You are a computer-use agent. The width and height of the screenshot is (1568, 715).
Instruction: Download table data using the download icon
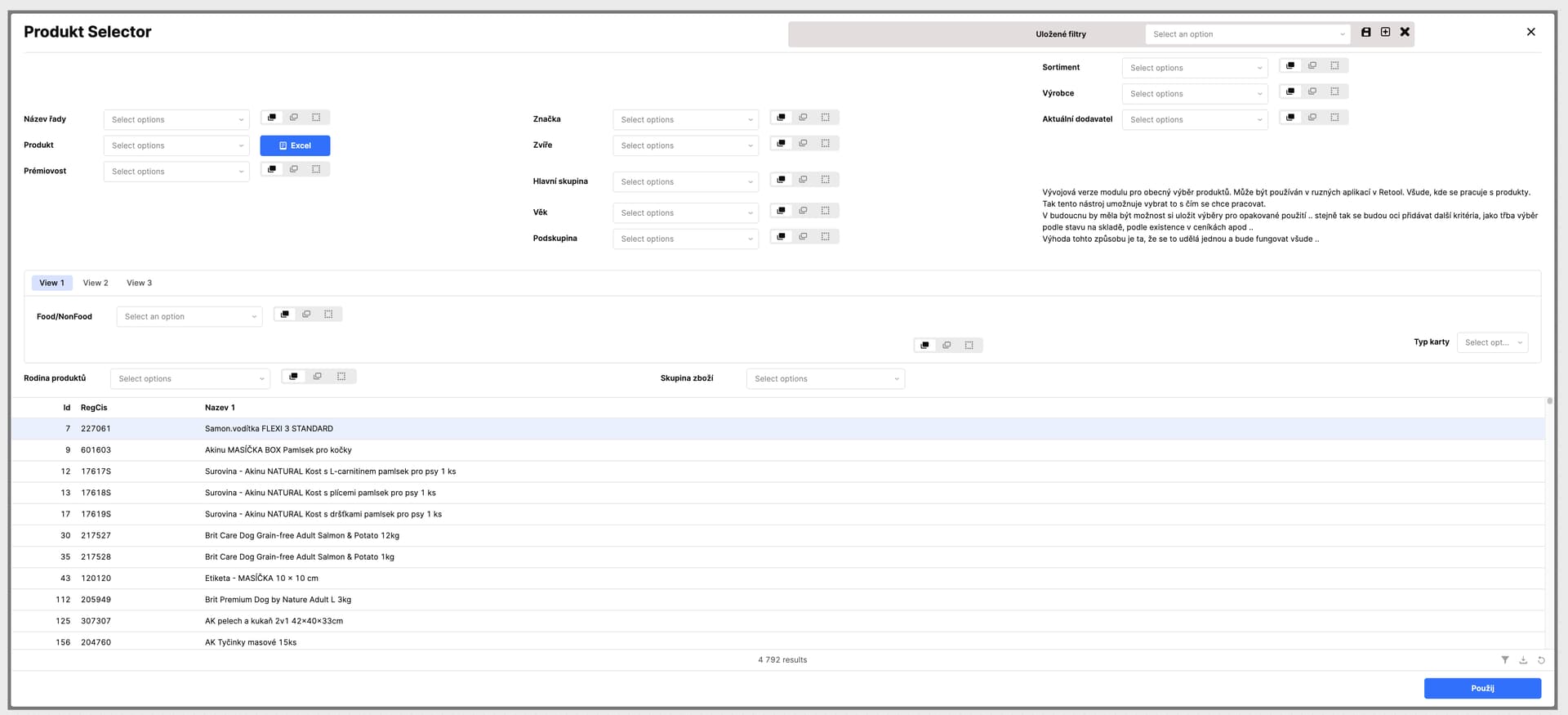[1523, 660]
